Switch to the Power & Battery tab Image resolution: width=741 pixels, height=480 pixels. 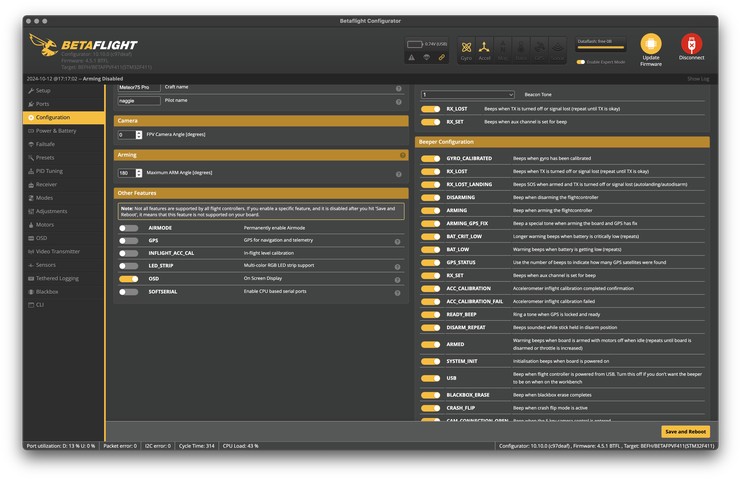(56, 131)
